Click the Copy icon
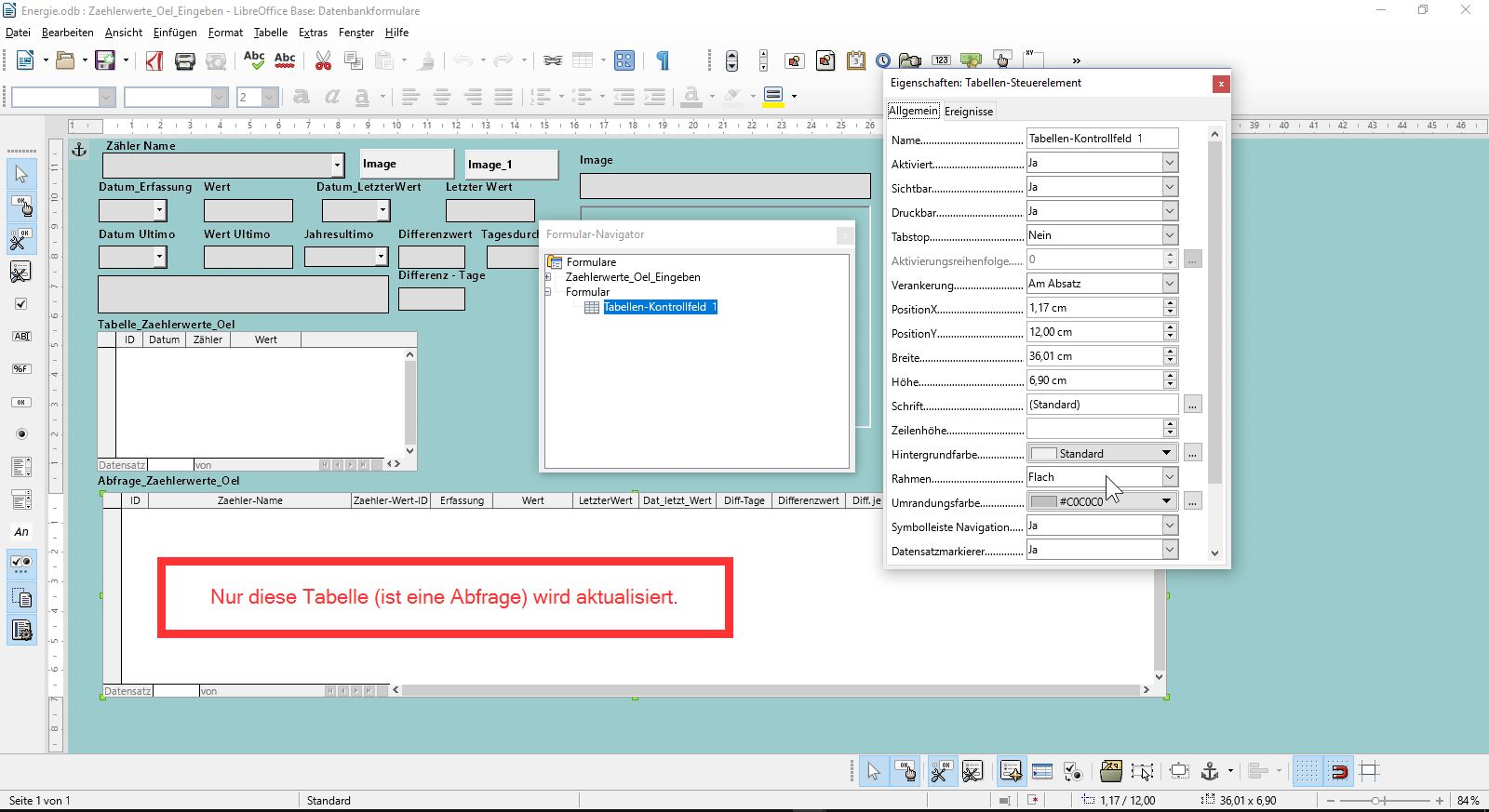Viewport: 1489px width, 812px height. [x=354, y=60]
